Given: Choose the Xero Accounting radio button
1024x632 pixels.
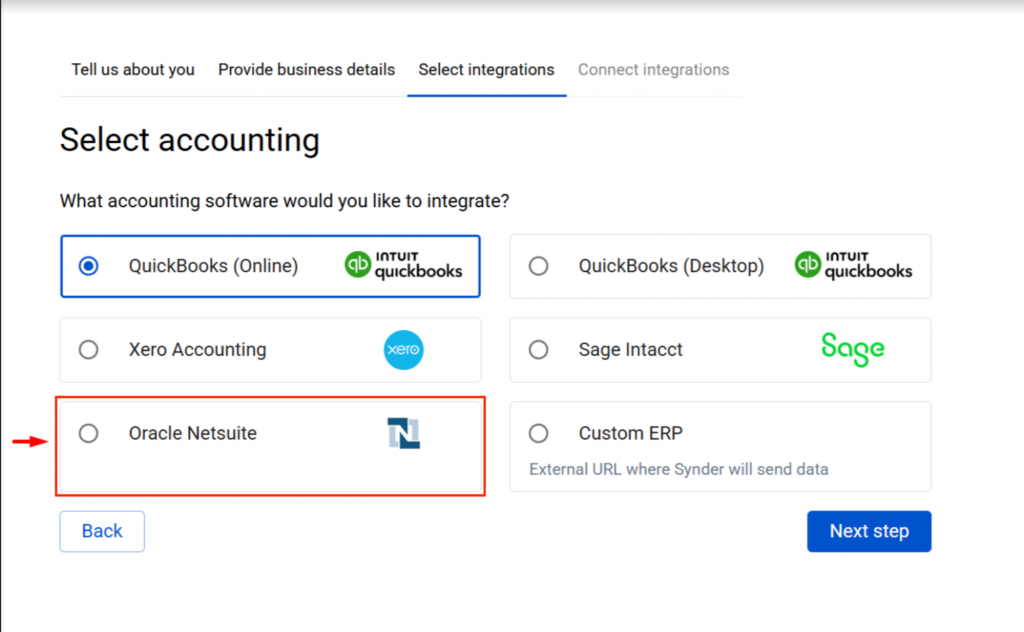Looking at the screenshot, I should click(x=89, y=350).
